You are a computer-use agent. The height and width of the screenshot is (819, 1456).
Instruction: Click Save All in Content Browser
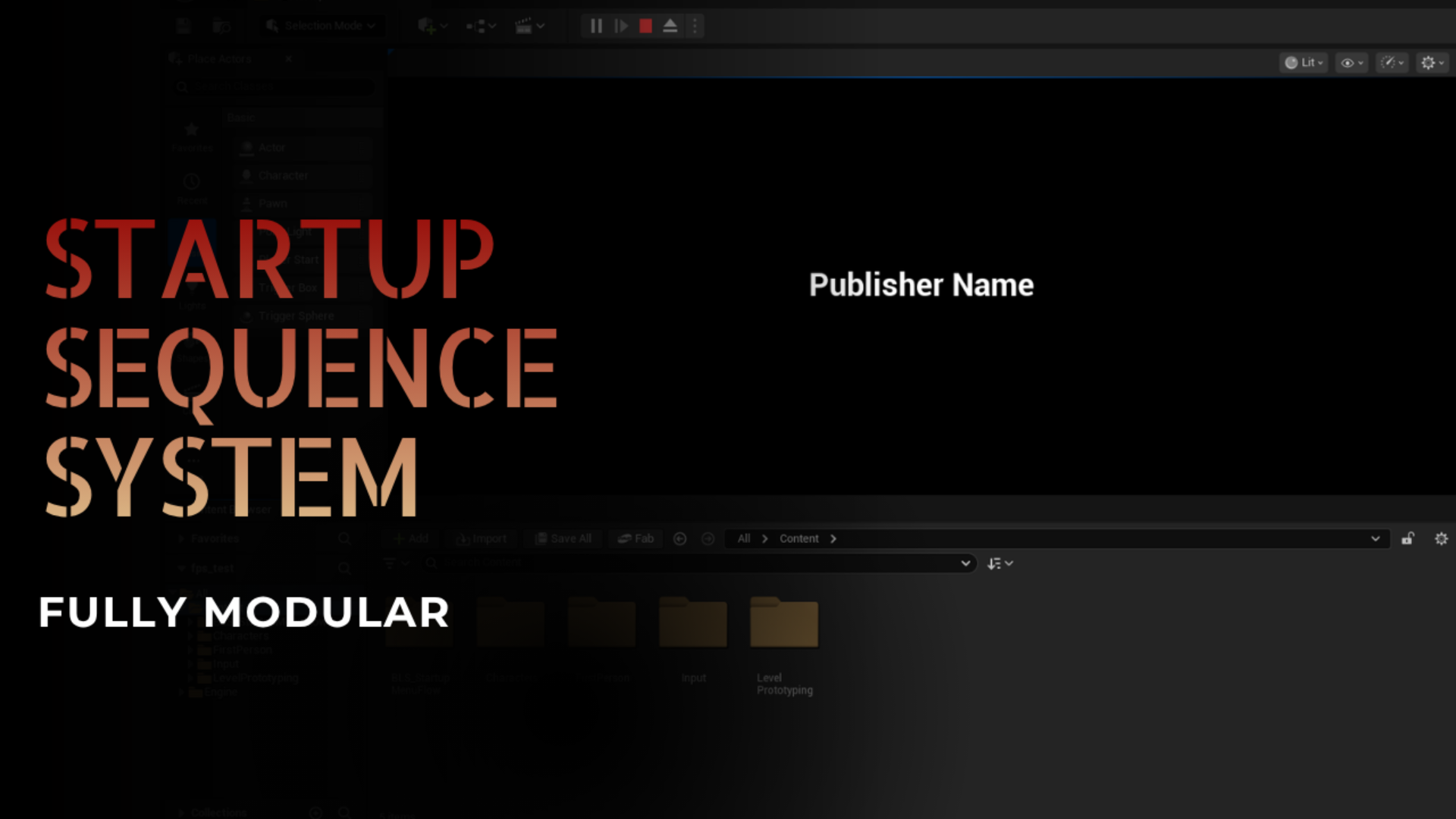tap(563, 538)
